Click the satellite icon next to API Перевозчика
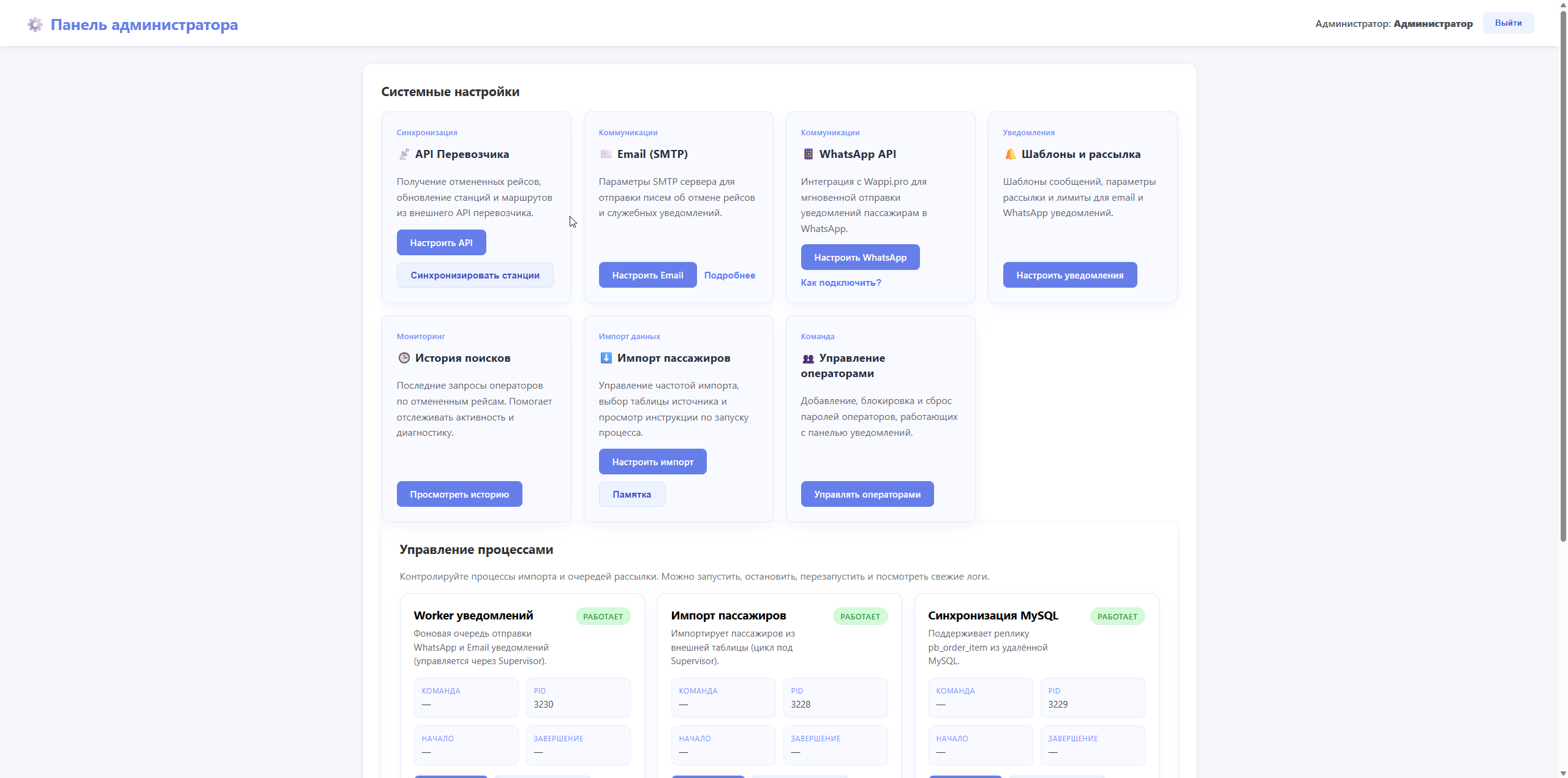 [404, 154]
